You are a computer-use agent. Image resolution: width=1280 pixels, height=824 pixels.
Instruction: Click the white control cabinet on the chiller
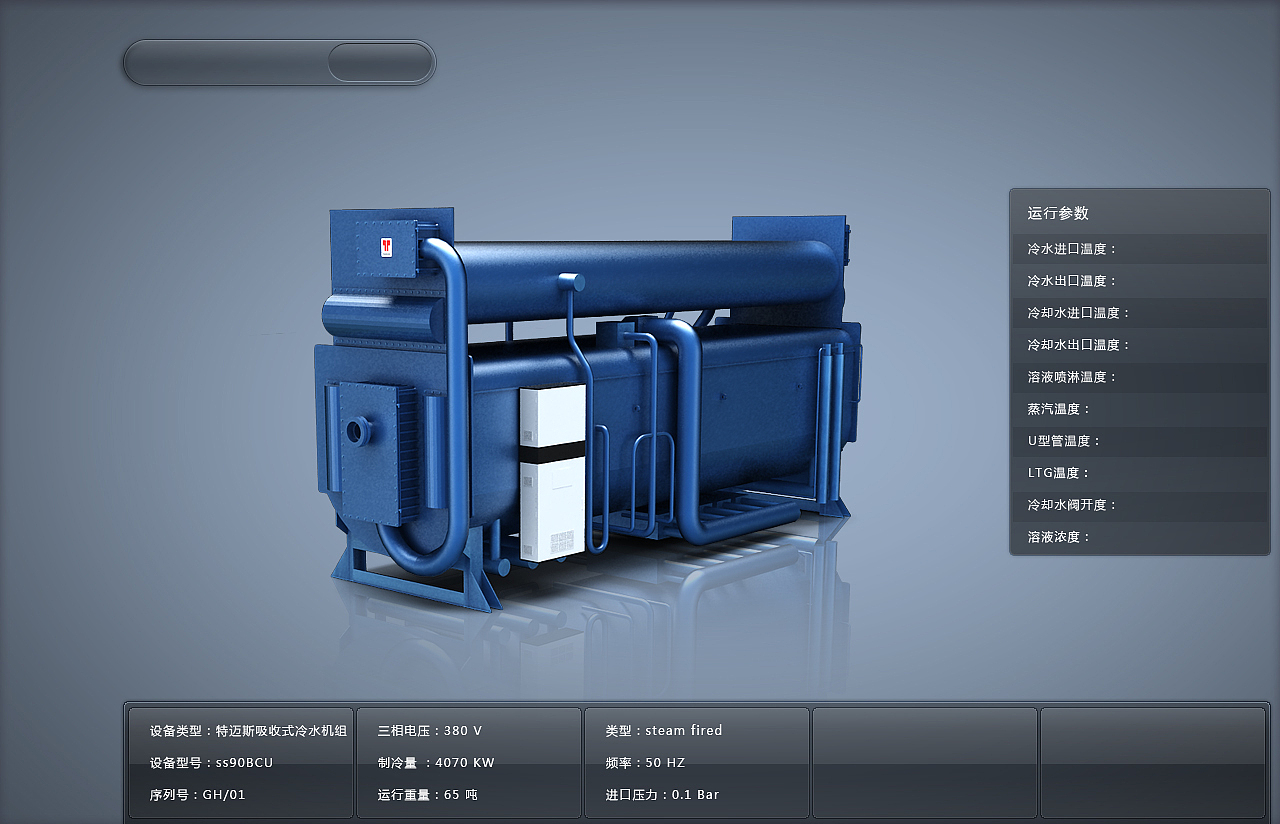pyautogui.click(x=552, y=473)
